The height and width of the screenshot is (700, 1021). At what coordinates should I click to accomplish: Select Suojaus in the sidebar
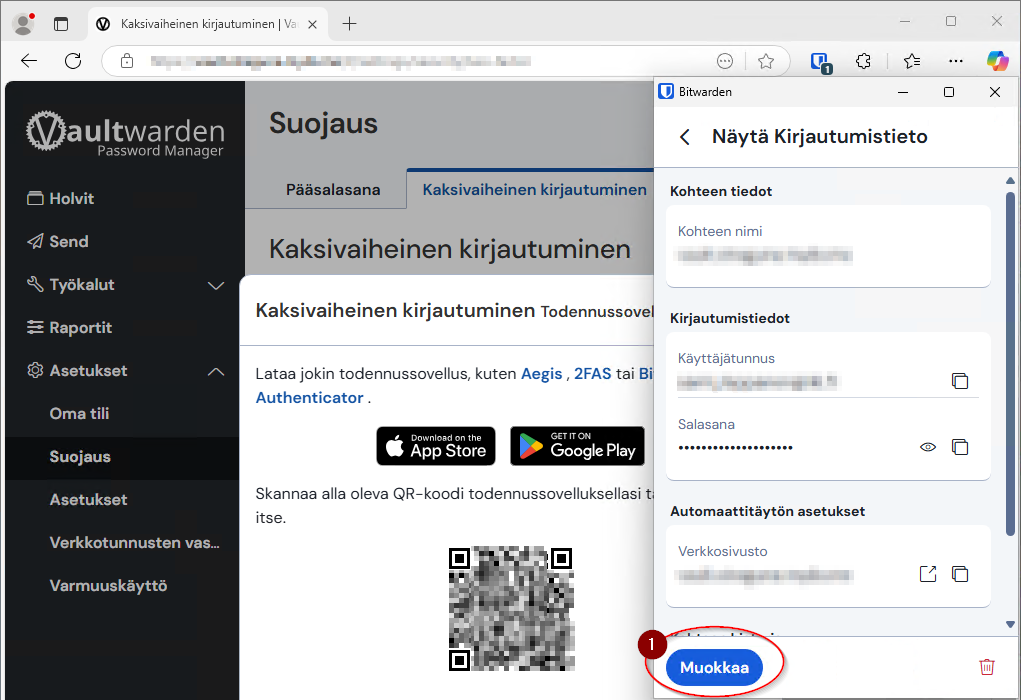pos(80,456)
